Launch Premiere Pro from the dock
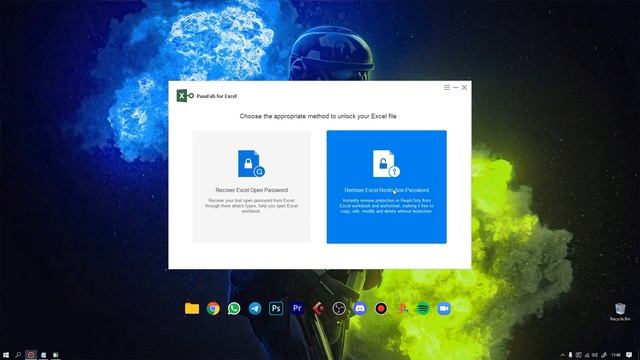This screenshot has width=640, height=360. (x=297, y=309)
